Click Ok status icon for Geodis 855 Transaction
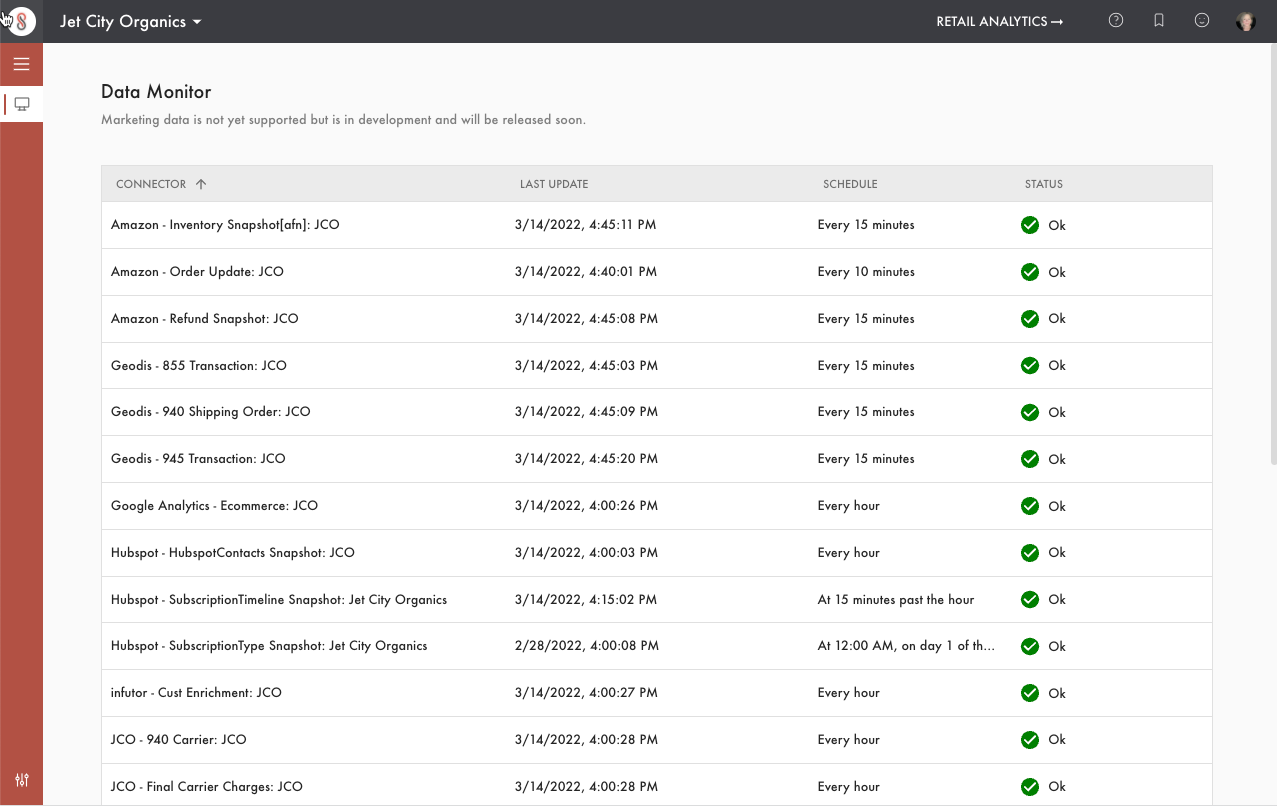The height and width of the screenshot is (807, 1277). 1030,366
